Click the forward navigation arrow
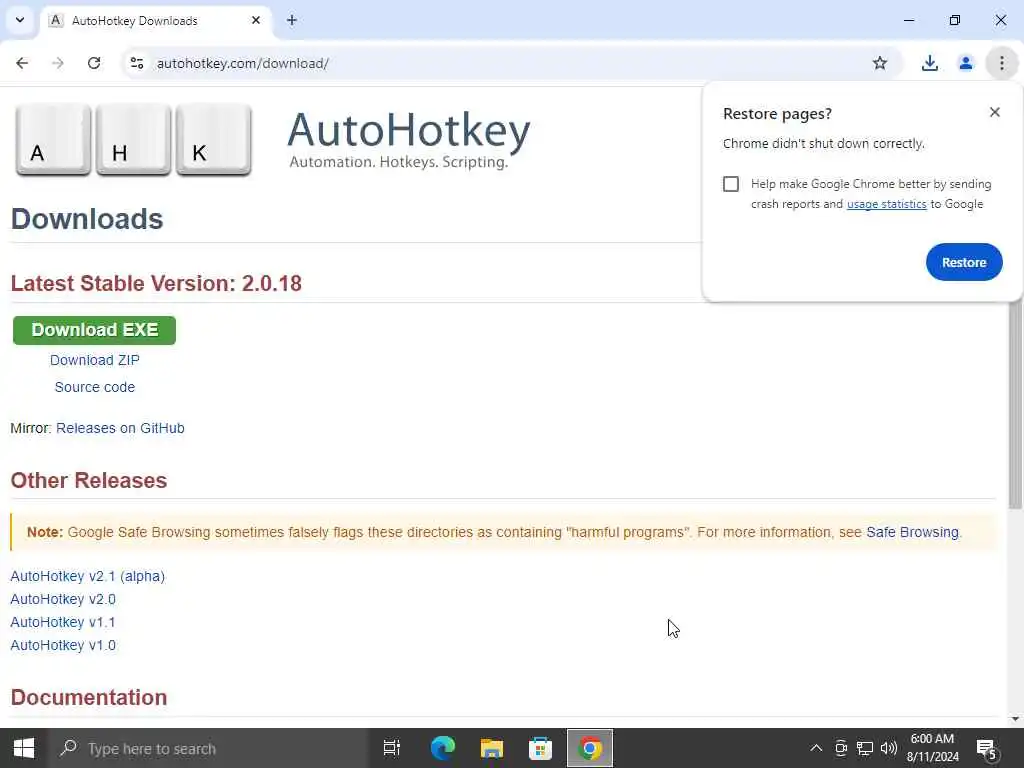1024x768 pixels. (58, 63)
